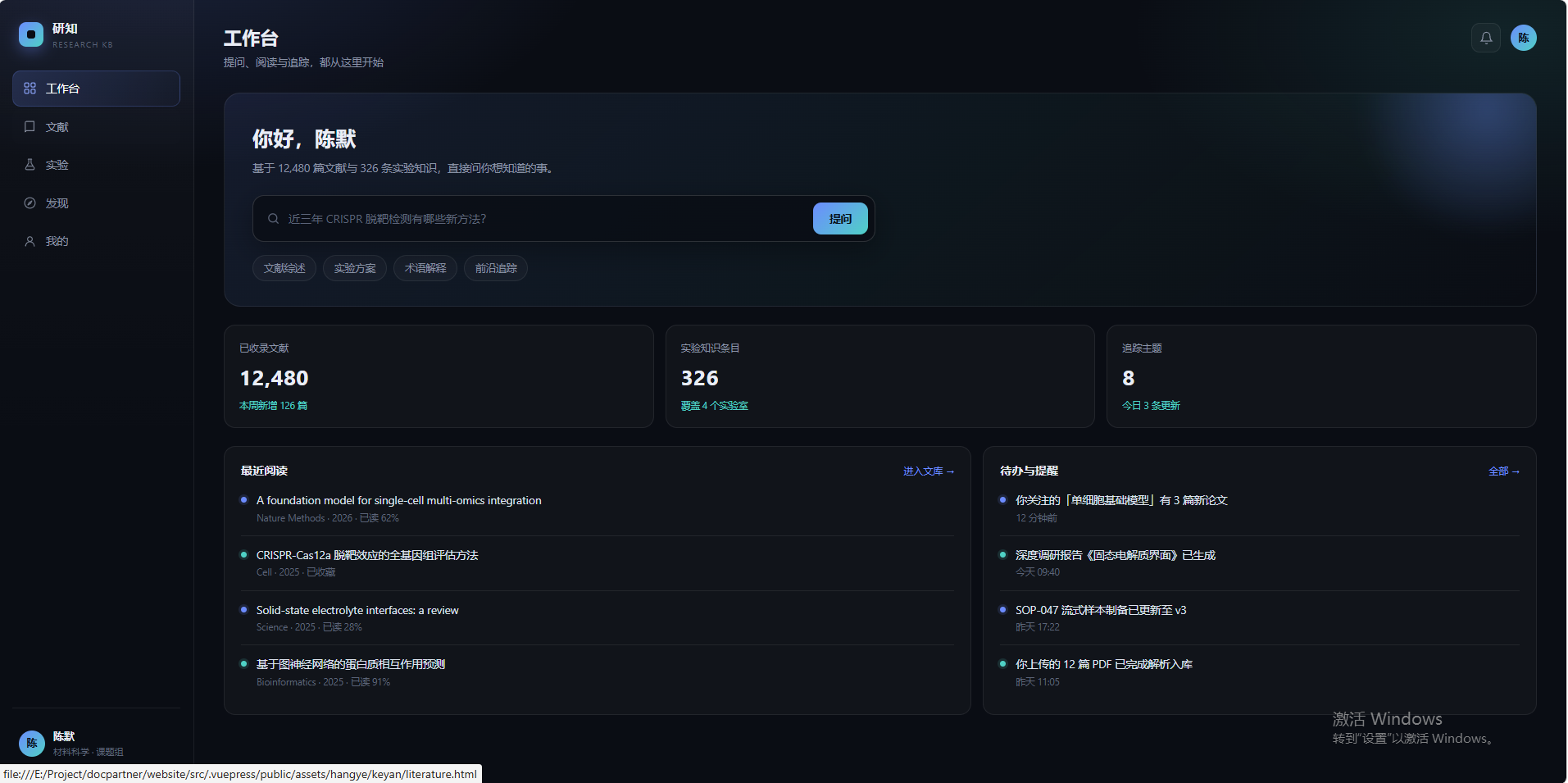This screenshot has width=1568, height=783.
Task: Open 'A foundation model for single-cell multi-omics integration'
Action: (x=399, y=500)
